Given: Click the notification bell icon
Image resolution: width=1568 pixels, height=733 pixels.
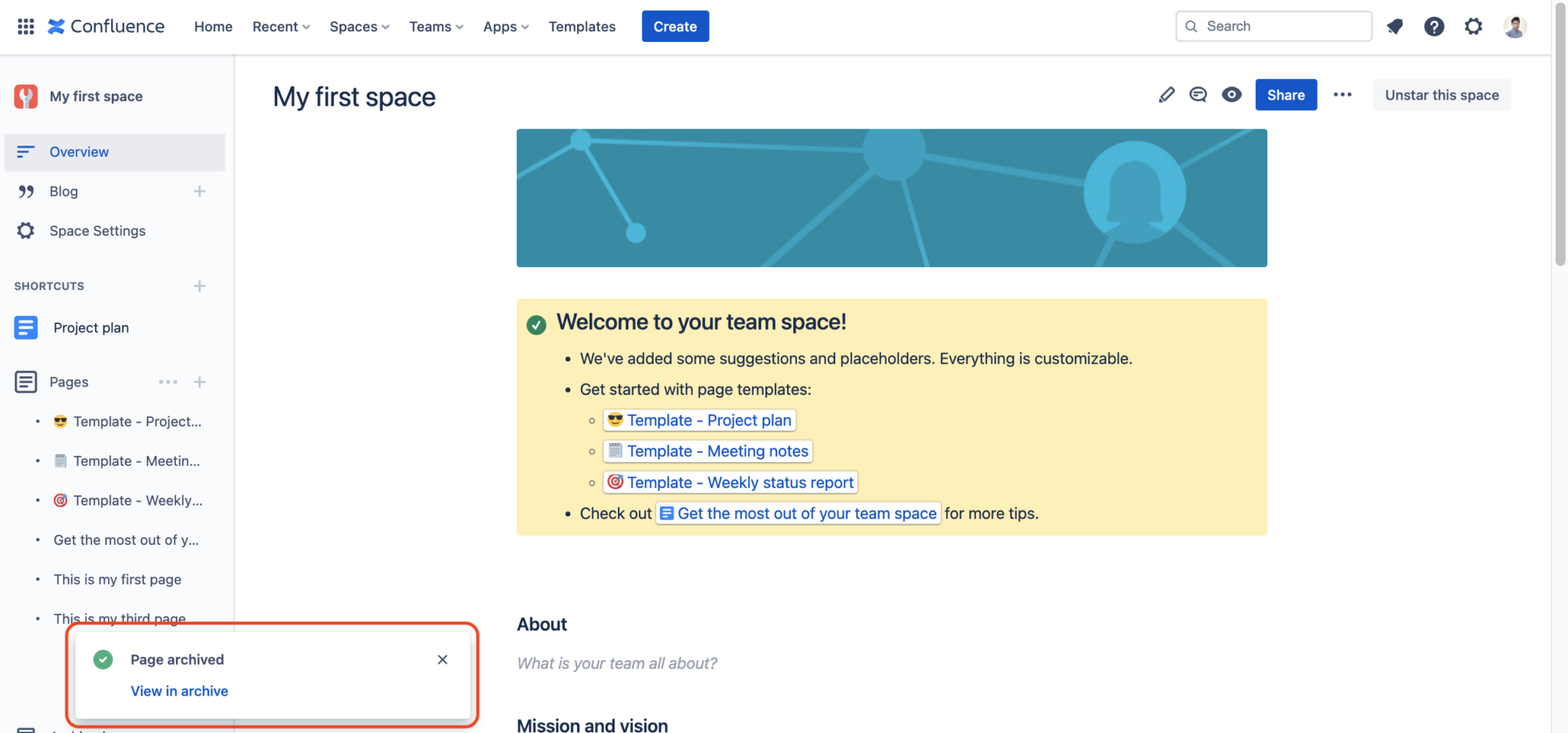Looking at the screenshot, I should click(1395, 25).
